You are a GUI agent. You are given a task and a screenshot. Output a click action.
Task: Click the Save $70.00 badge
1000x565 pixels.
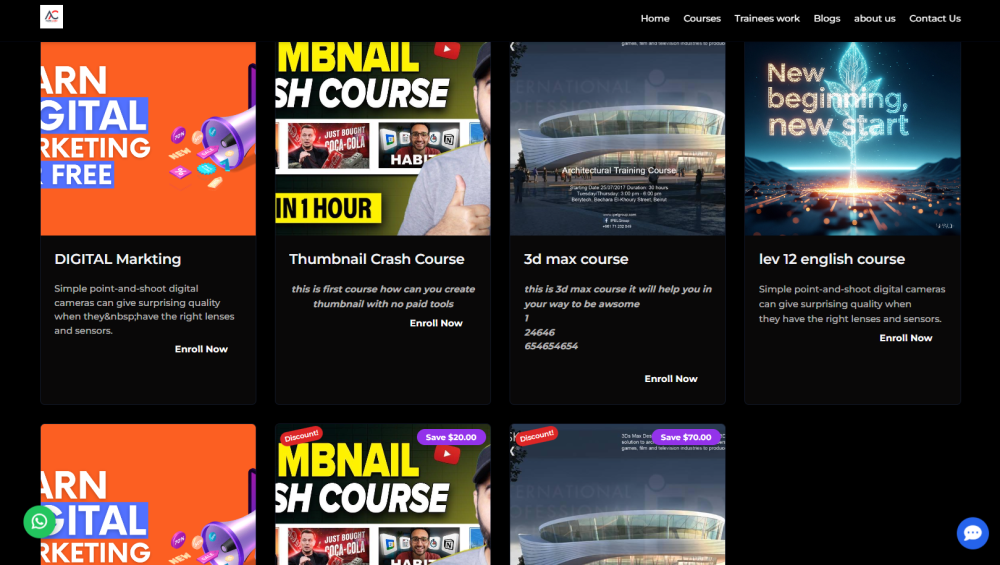click(686, 437)
